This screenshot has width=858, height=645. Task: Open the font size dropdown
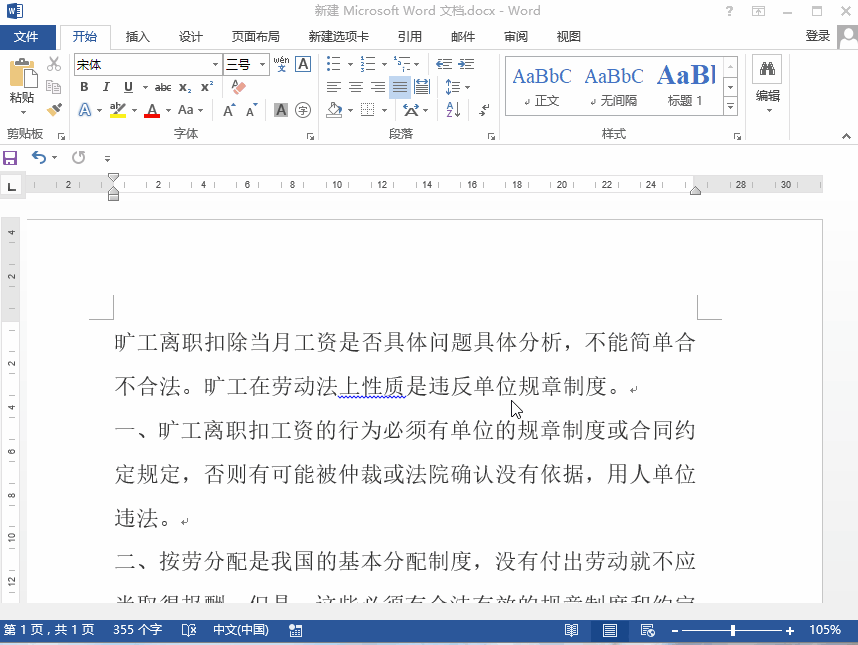[x=263, y=64]
